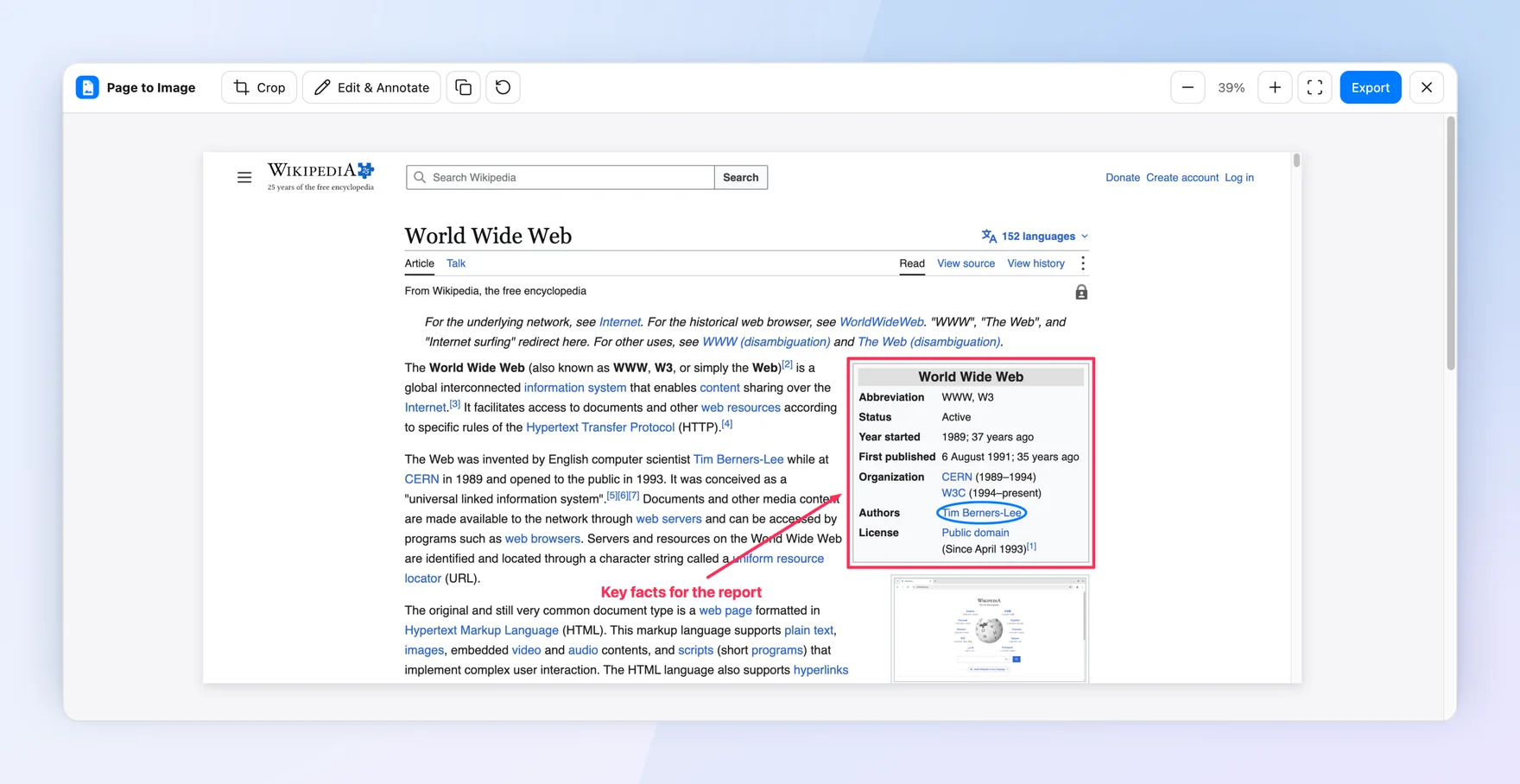Image resolution: width=1520 pixels, height=784 pixels.
Task: Switch to the Talk tab
Action: pyautogui.click(x=456, y=263)
